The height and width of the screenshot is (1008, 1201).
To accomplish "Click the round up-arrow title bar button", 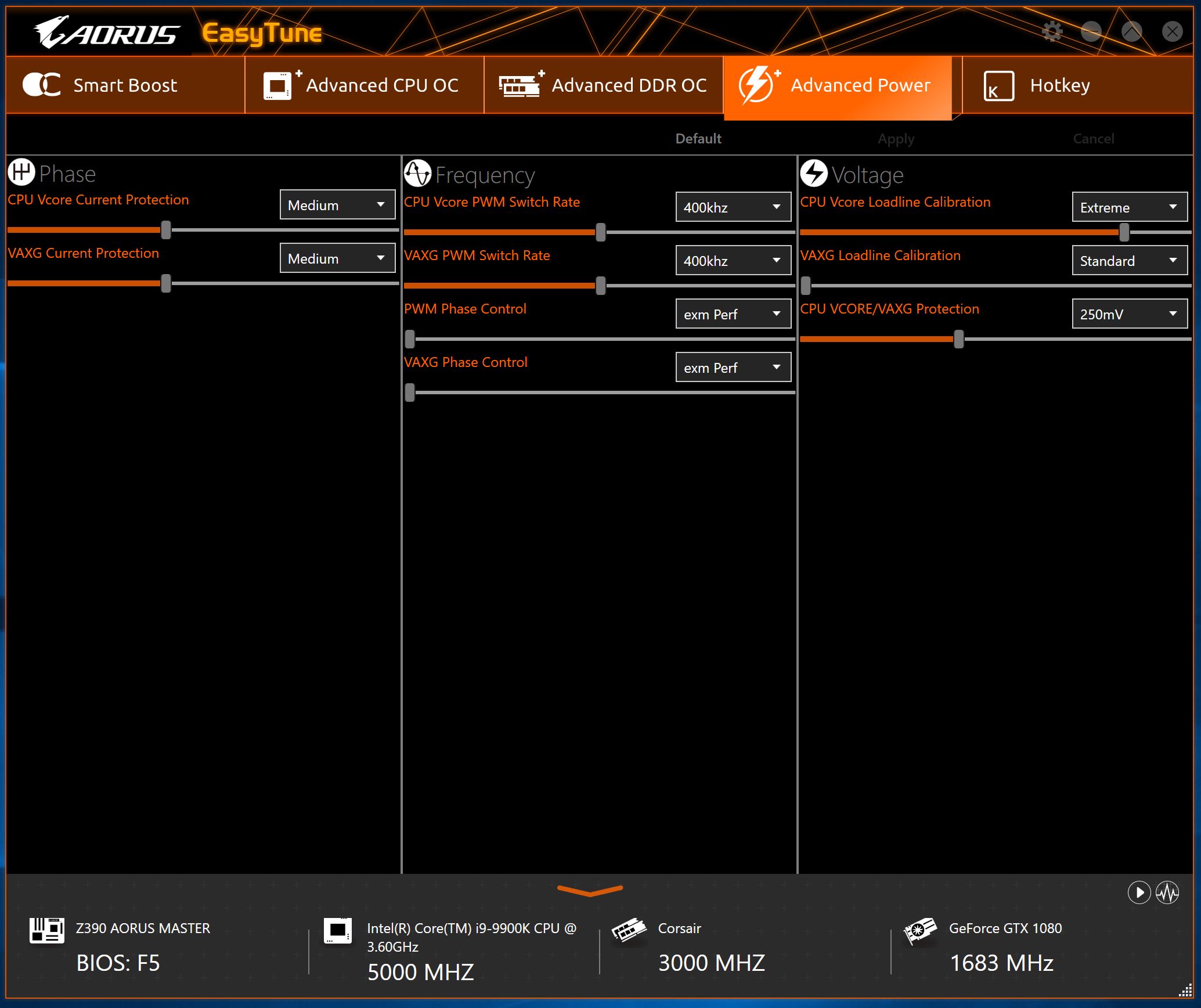I will click(1132, 31).
